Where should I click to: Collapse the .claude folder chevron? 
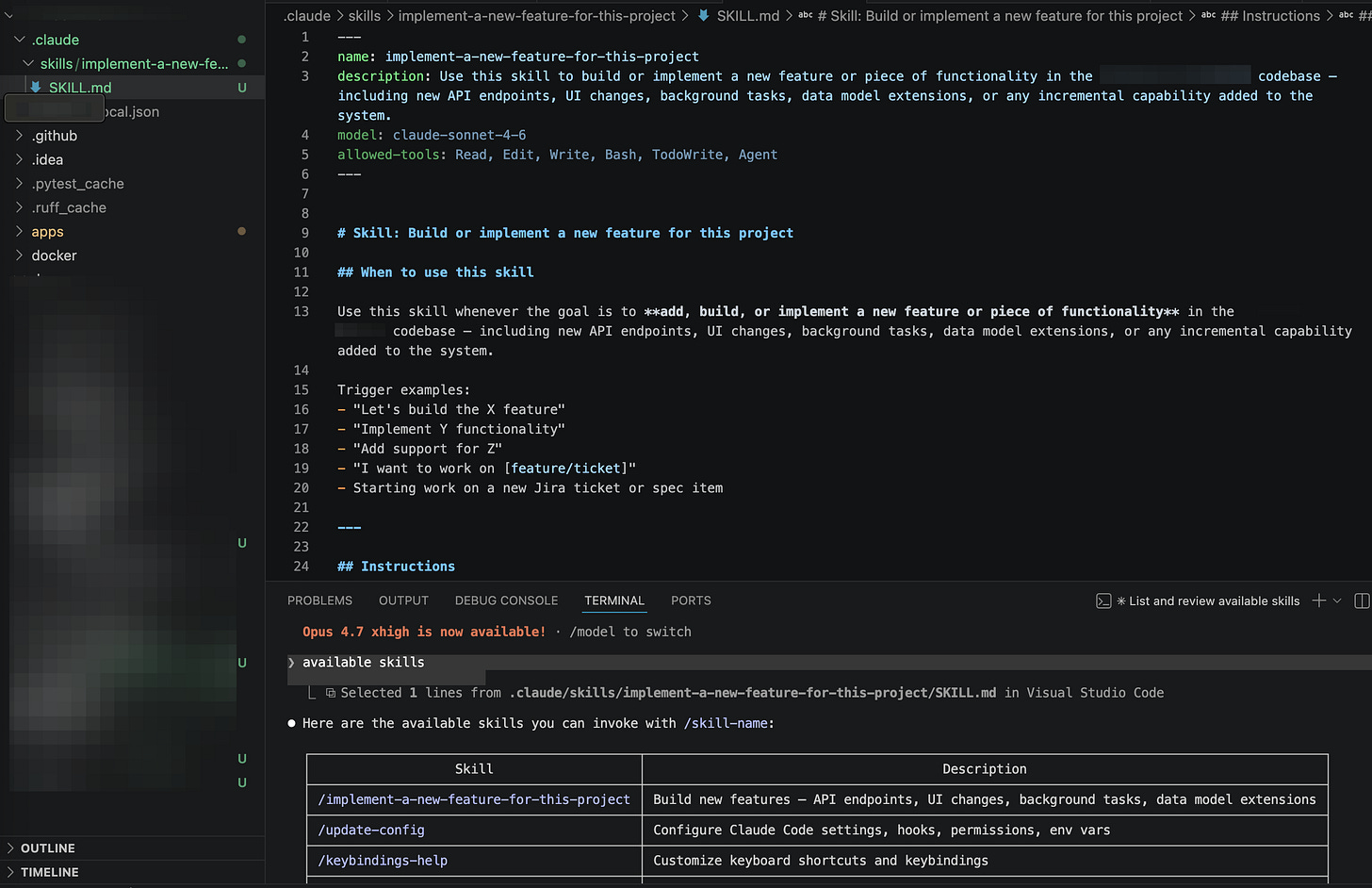[x=20, y=40]
